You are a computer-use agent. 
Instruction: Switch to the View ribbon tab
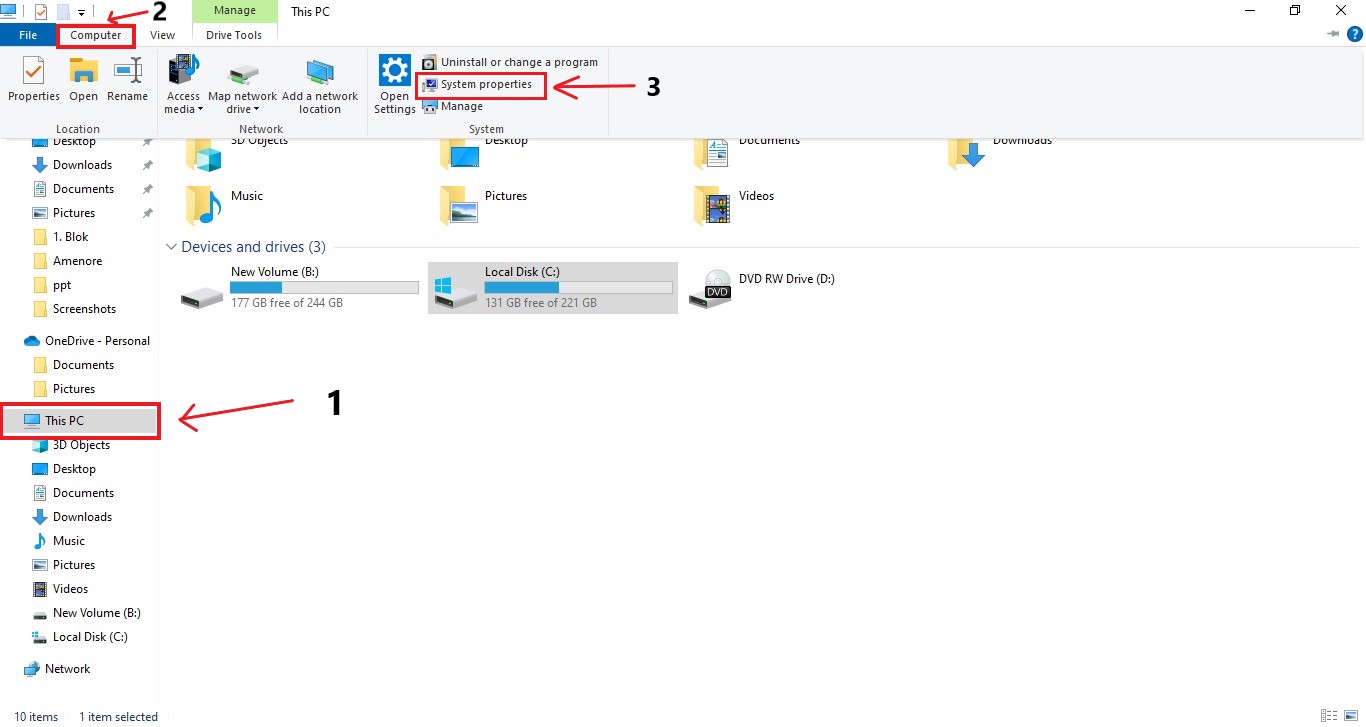click(162, 35)
